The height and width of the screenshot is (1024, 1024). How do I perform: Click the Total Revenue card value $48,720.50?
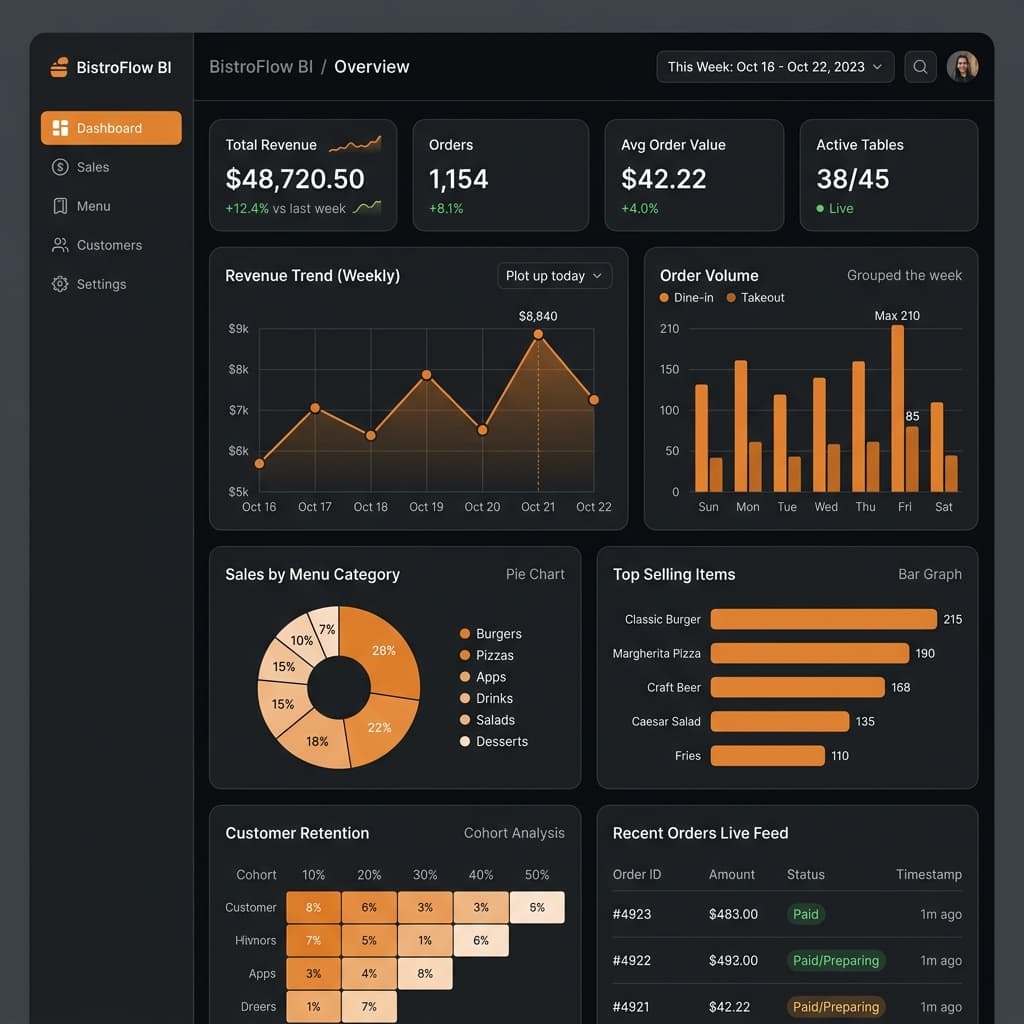pyautogui.click(x=295, y=179)
